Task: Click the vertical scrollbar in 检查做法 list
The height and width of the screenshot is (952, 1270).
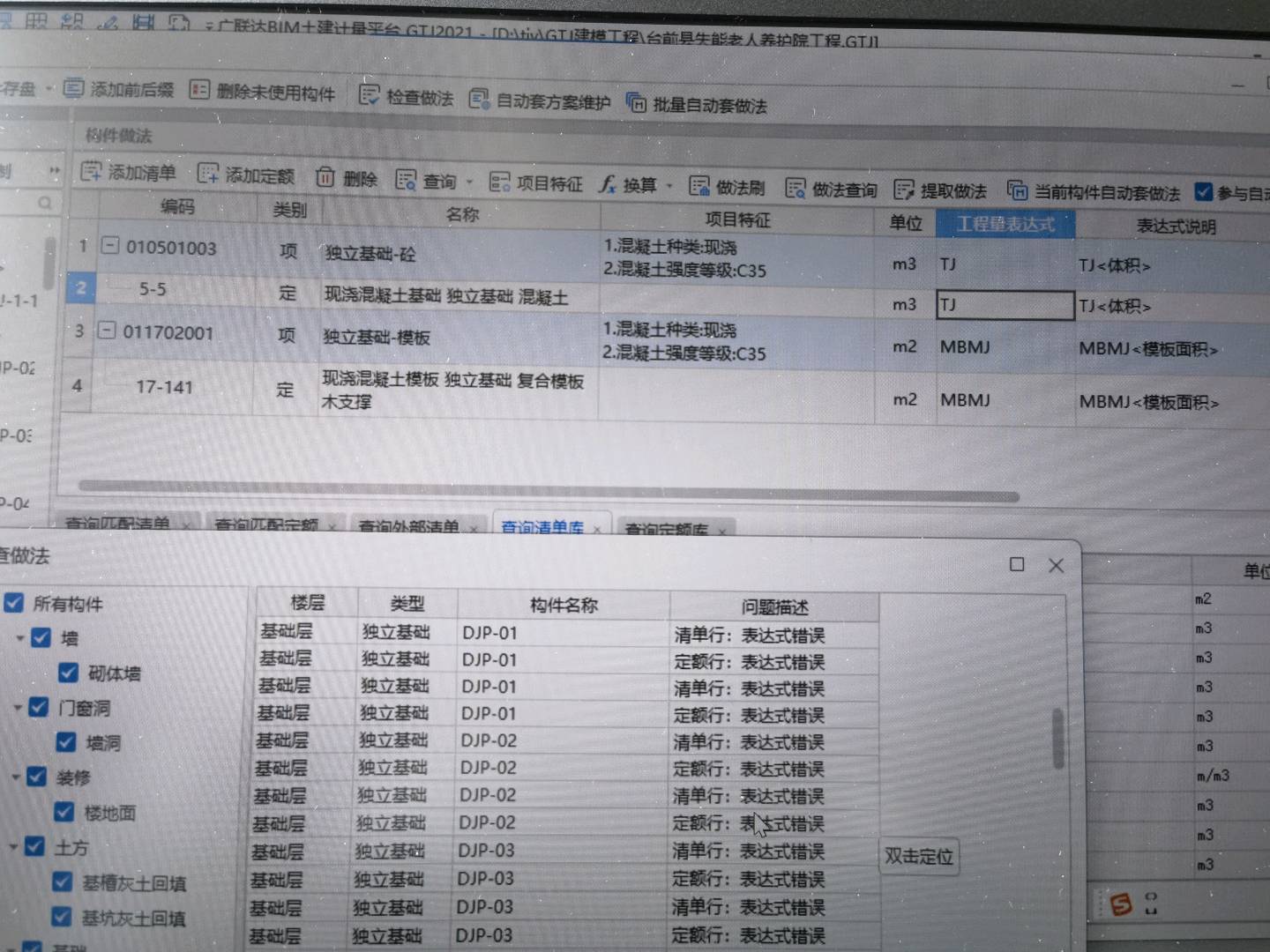Action: [1057, 739]
